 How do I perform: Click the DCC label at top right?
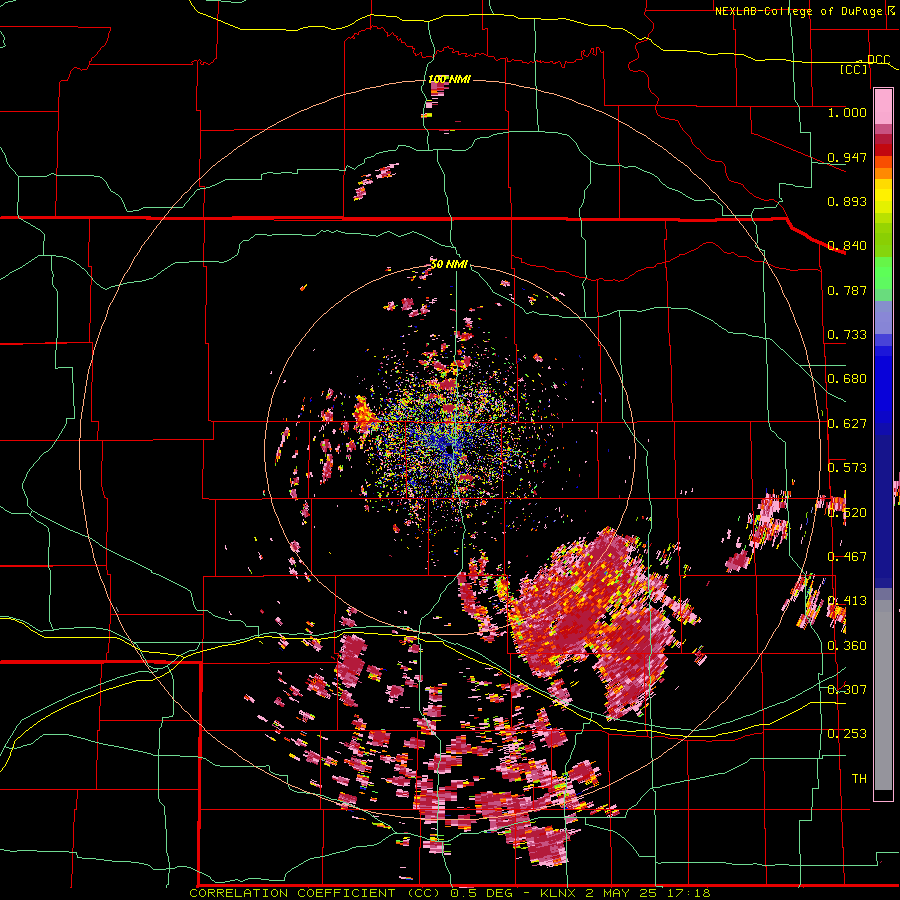(x=878, y=59)
